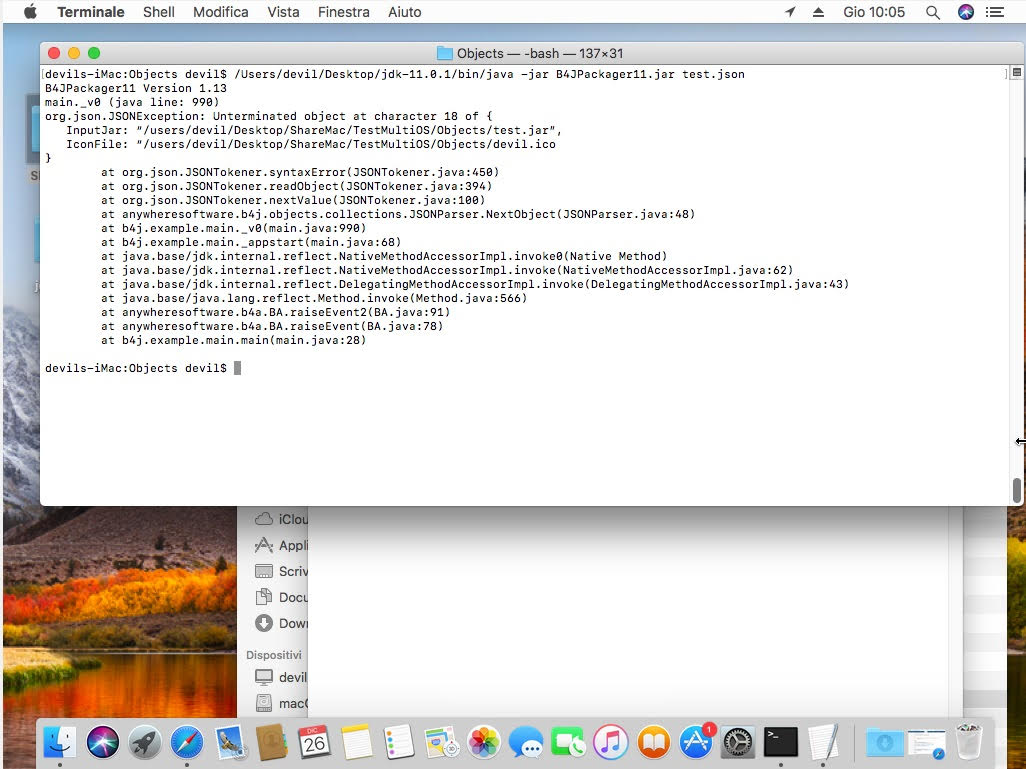
Task: Open Aiuto menu
Action: 404,12
